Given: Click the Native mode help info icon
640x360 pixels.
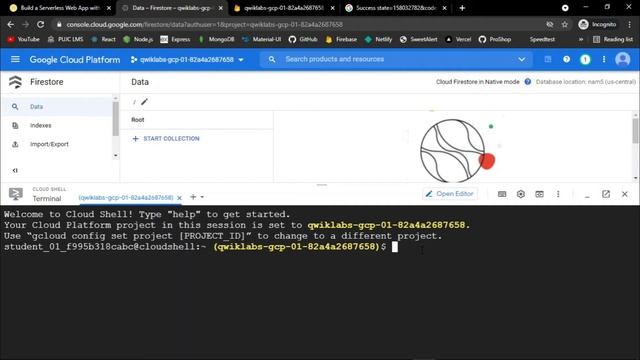Looking at the screenshot, I should [528, 82].
